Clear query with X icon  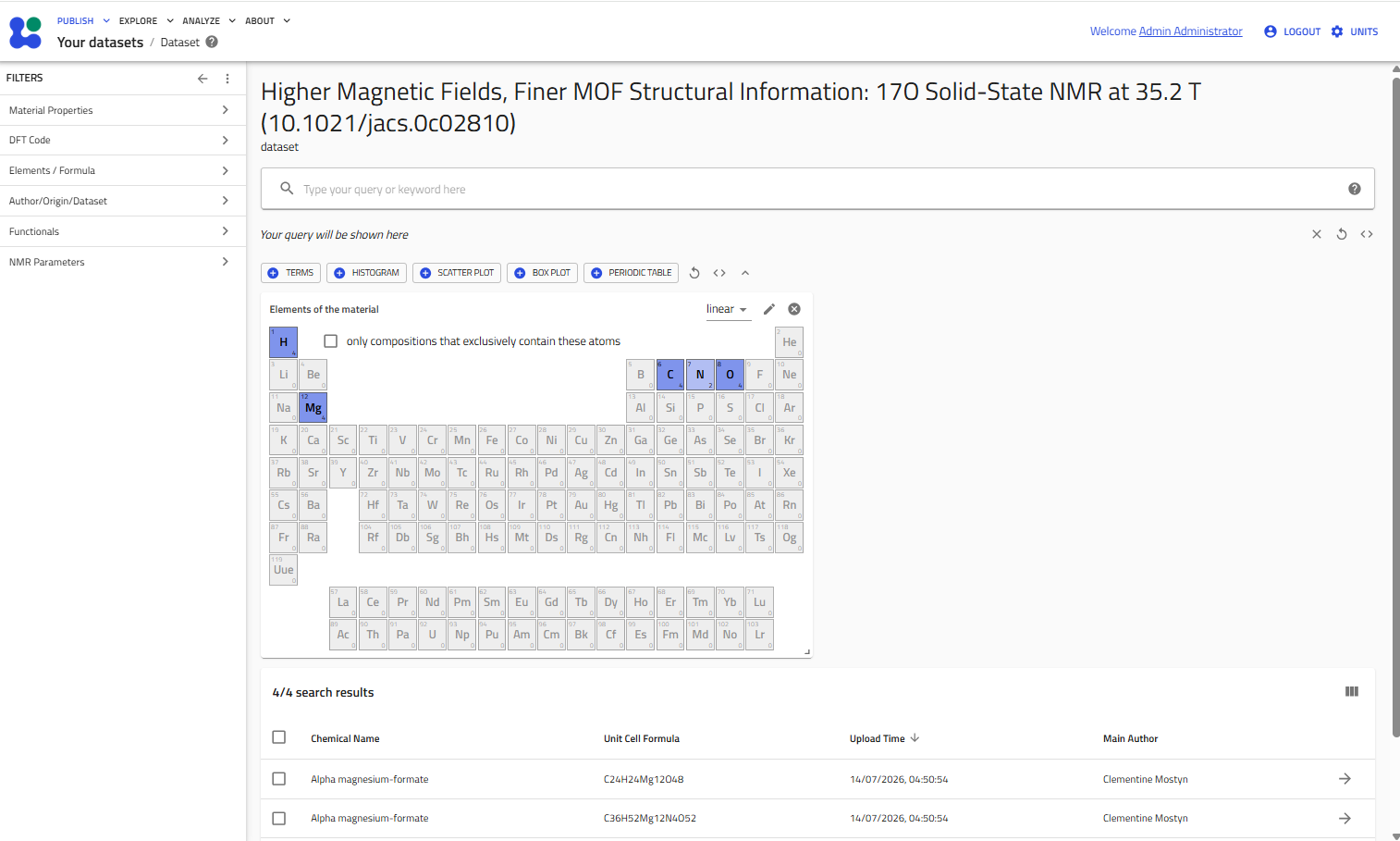pyautogui.click(x=1317, y=234)
